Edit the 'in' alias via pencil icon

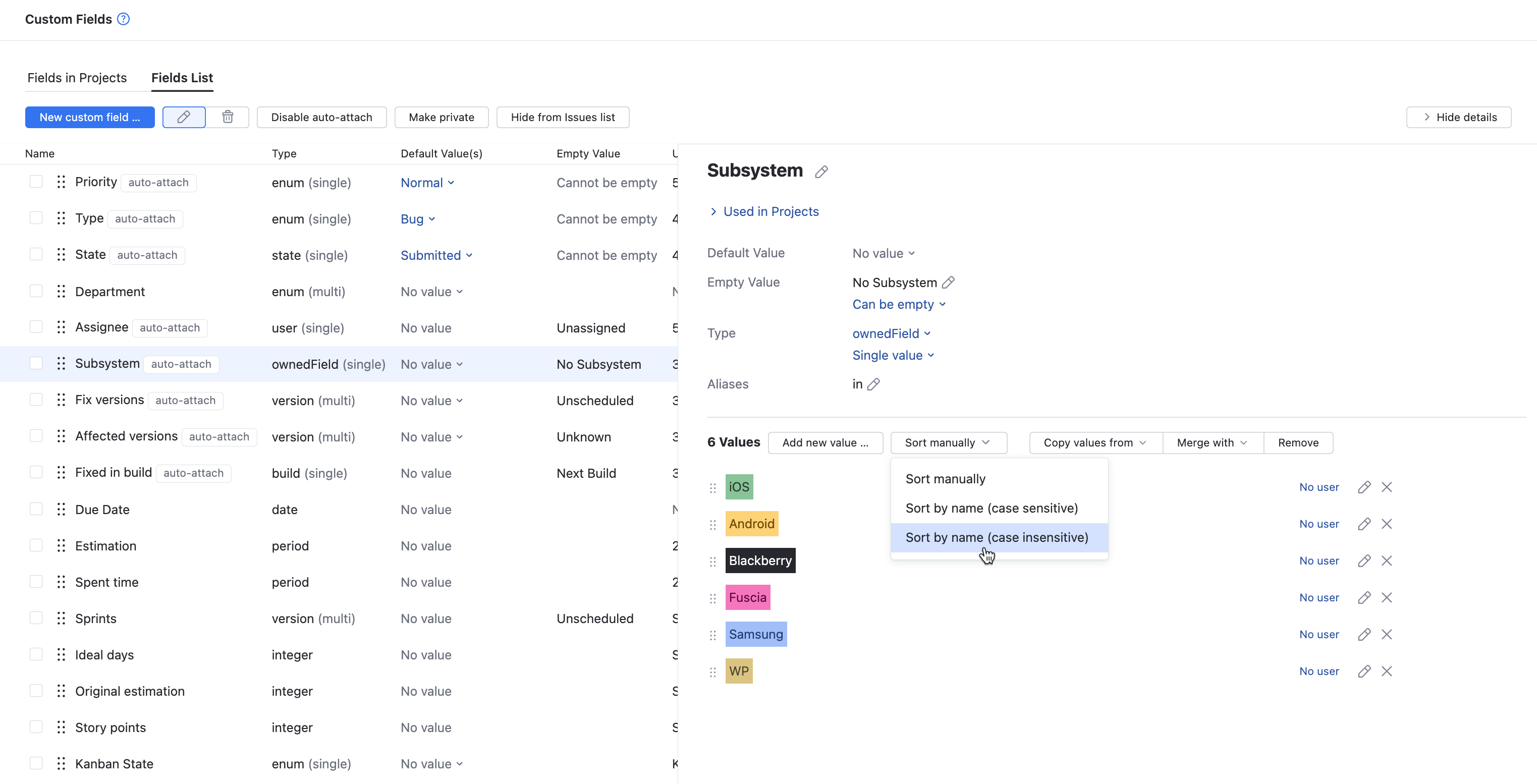873,384
